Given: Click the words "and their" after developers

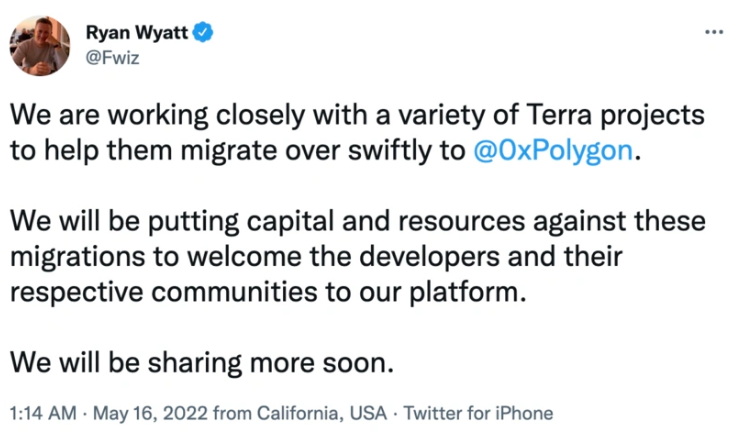Looking at the screenshot, I should (x=565, y=257).
